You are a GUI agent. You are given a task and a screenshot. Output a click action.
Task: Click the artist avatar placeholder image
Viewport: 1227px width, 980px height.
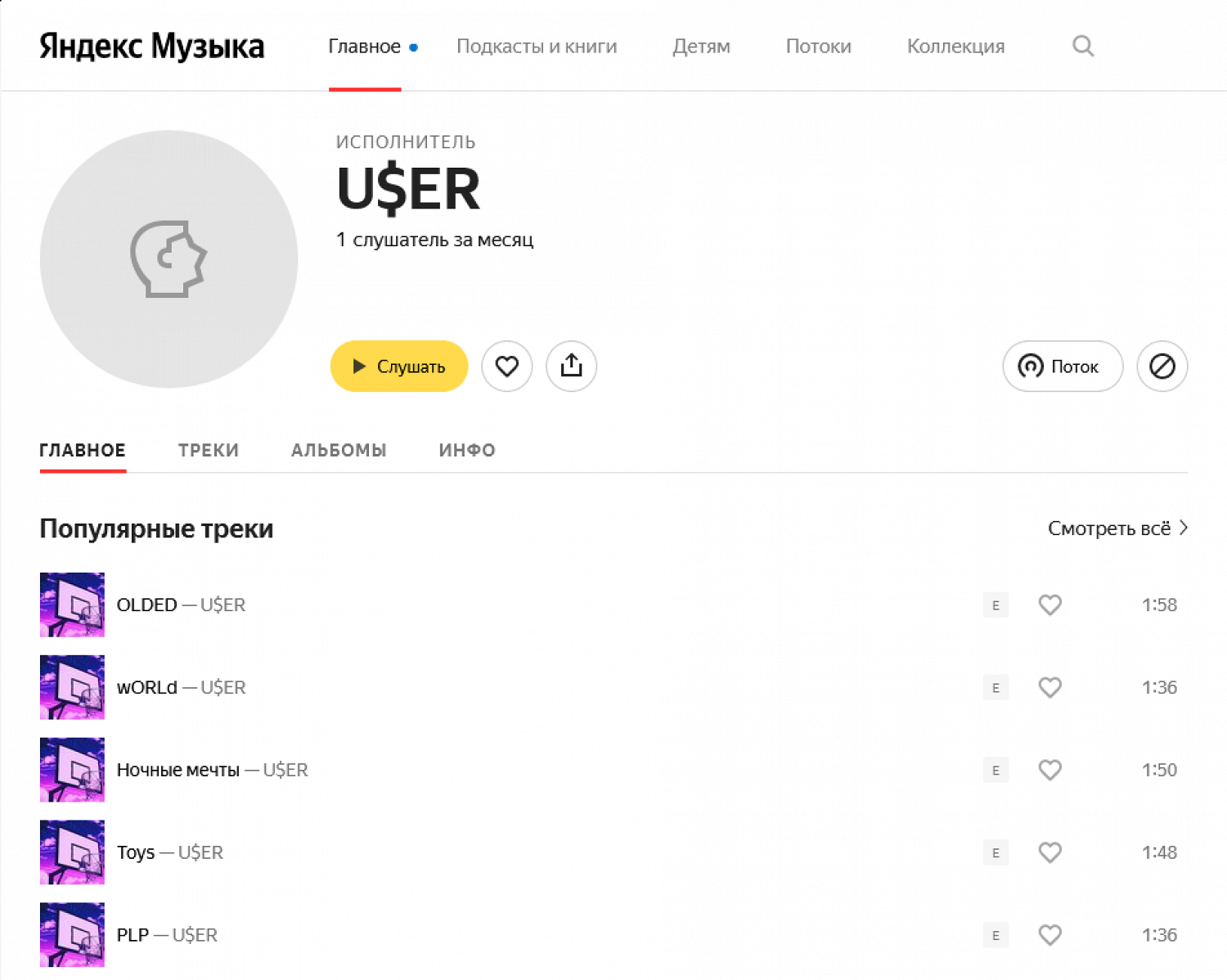tap(169, 259)
